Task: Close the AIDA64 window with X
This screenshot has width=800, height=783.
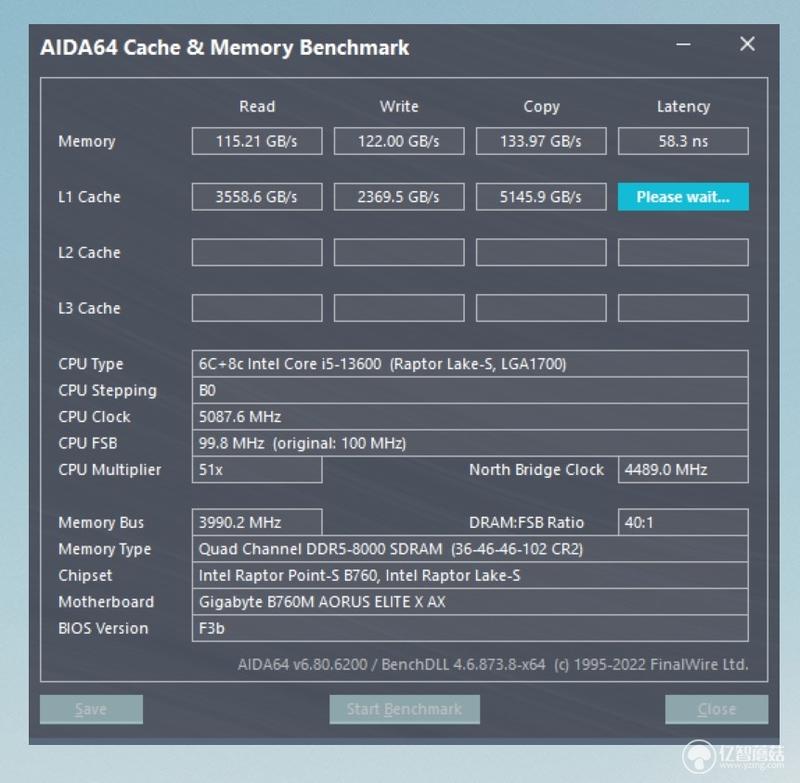Action: (x=747, y=44)
